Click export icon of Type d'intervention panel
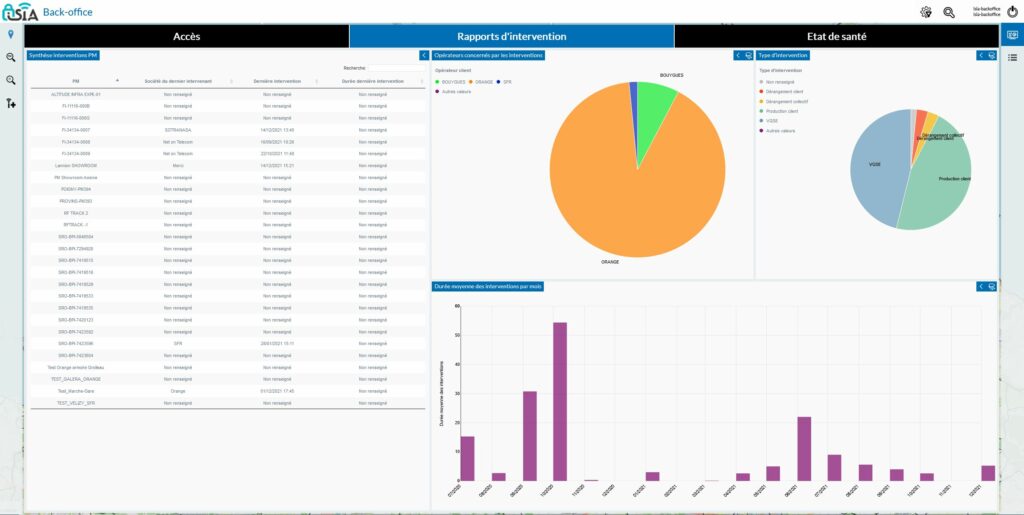 tap(991, 55)
